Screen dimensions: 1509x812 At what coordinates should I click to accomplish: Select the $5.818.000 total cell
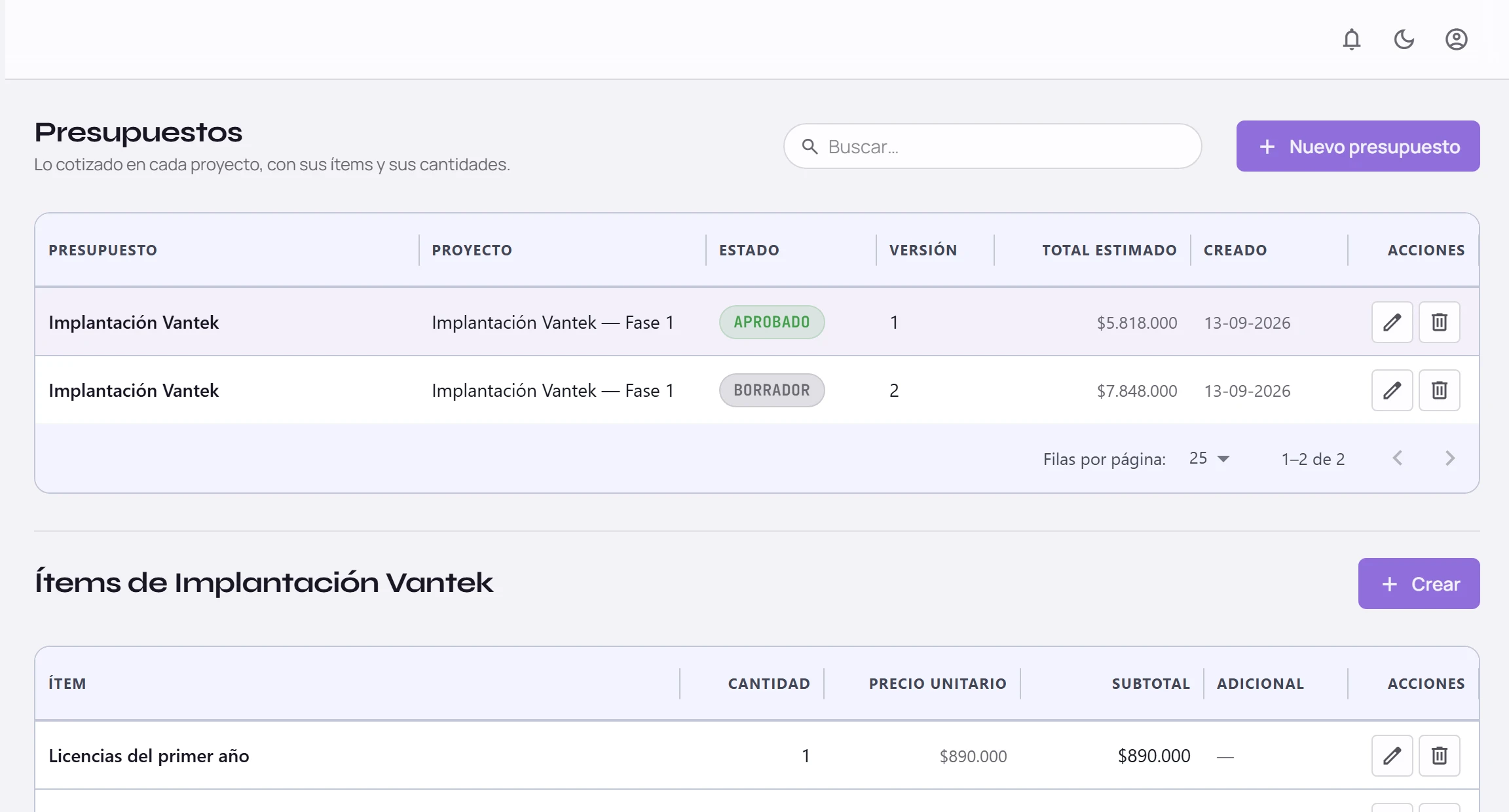coord(1137,323)
